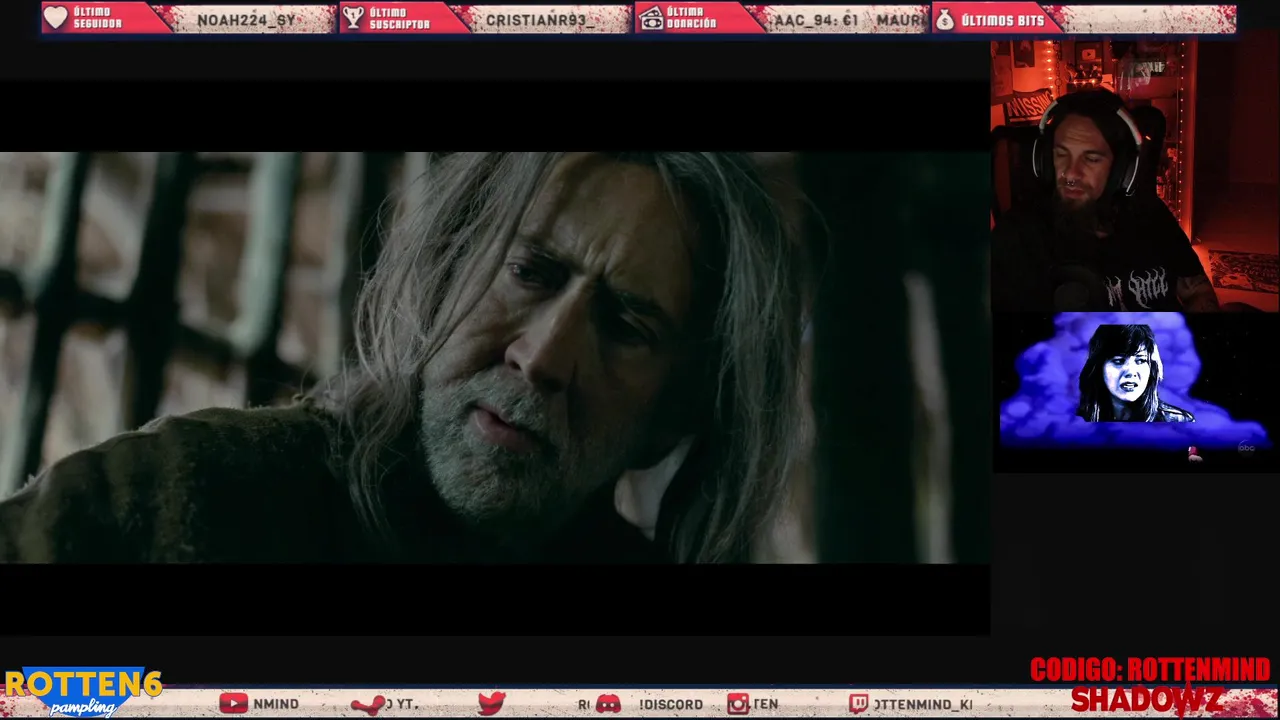
Task: Click the Rotten6 Pampling logo
Action: (x=83, y=691)
